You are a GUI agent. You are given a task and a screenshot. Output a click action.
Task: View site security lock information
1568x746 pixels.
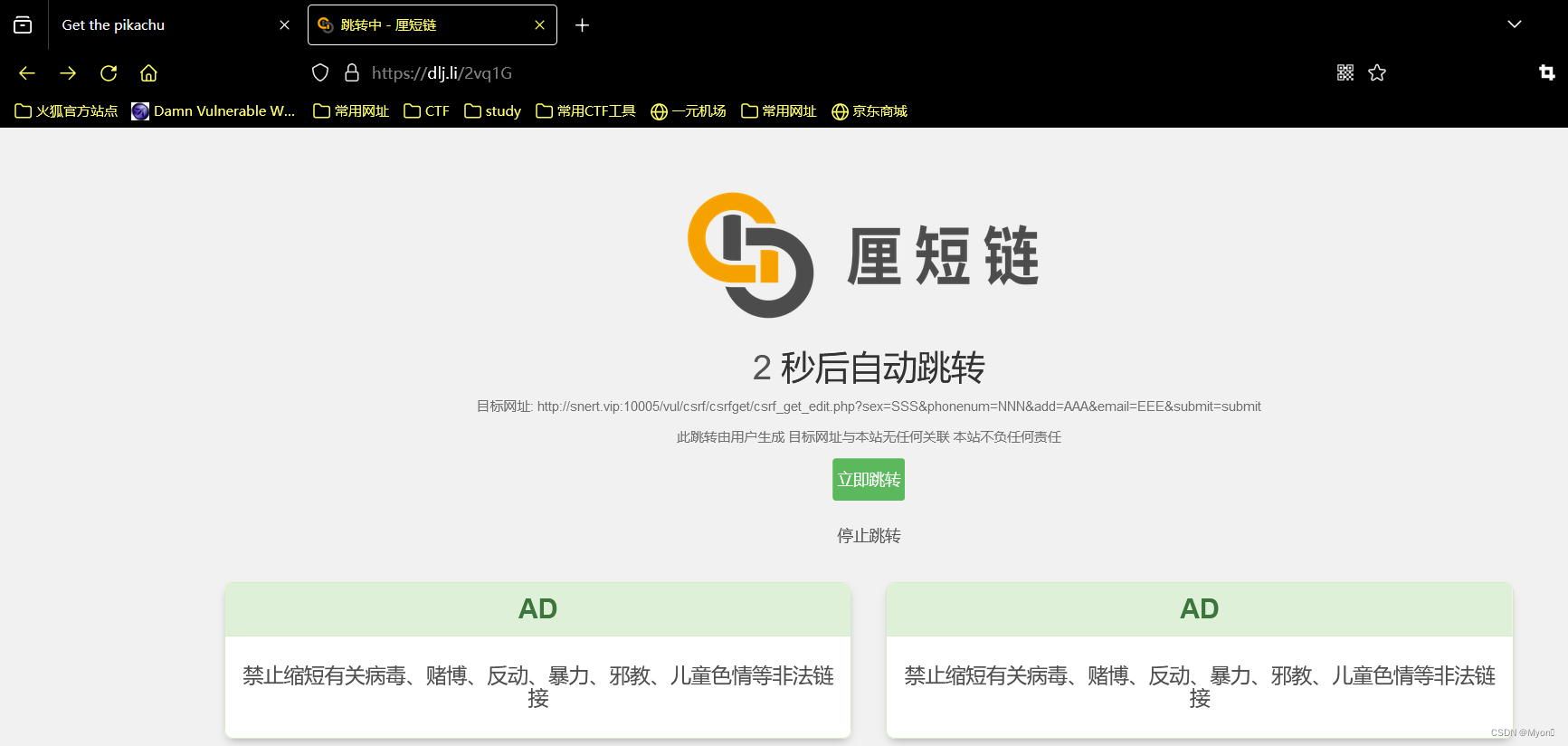coord(352,73)
